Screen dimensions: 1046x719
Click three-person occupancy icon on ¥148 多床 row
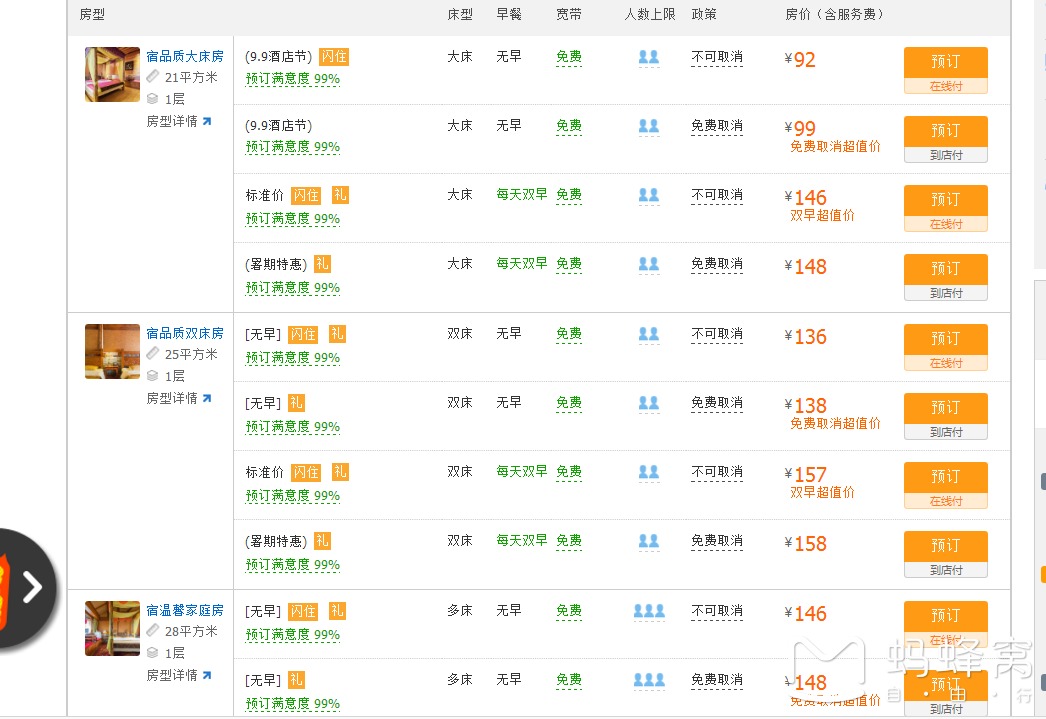coord(649,680)
